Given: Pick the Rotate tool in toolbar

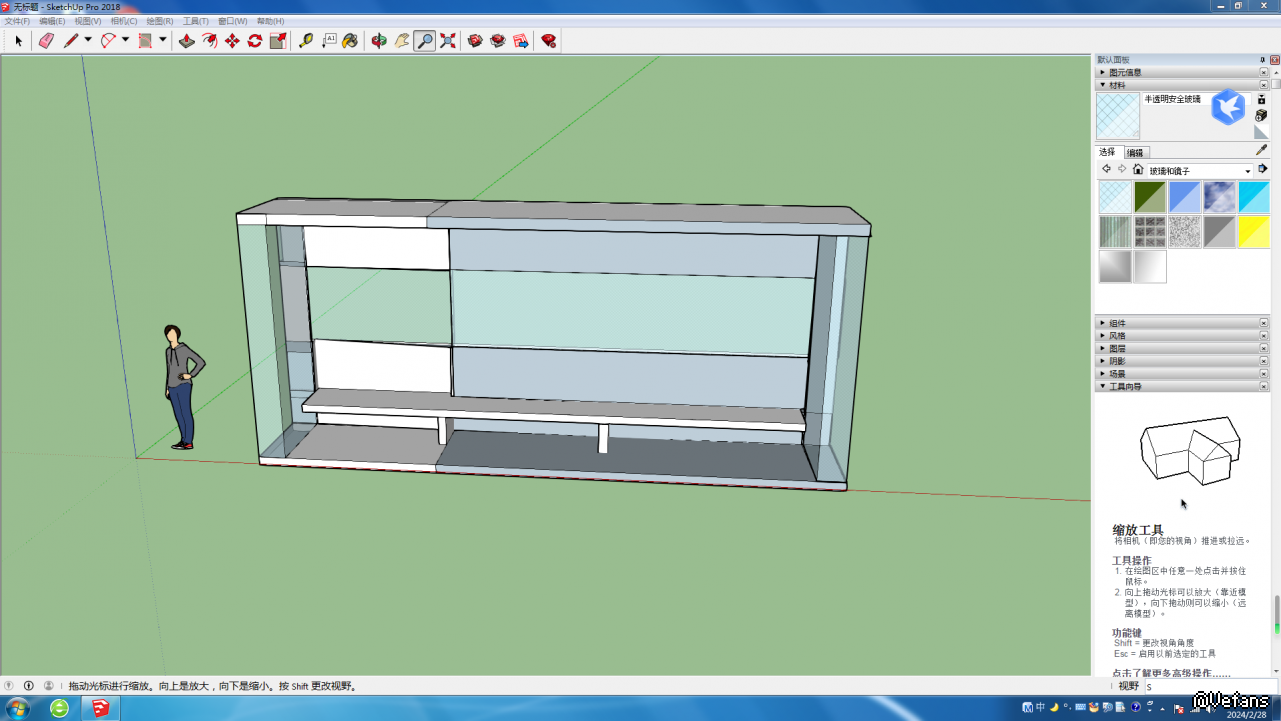Looking at the screenshot, I should 255,41.
